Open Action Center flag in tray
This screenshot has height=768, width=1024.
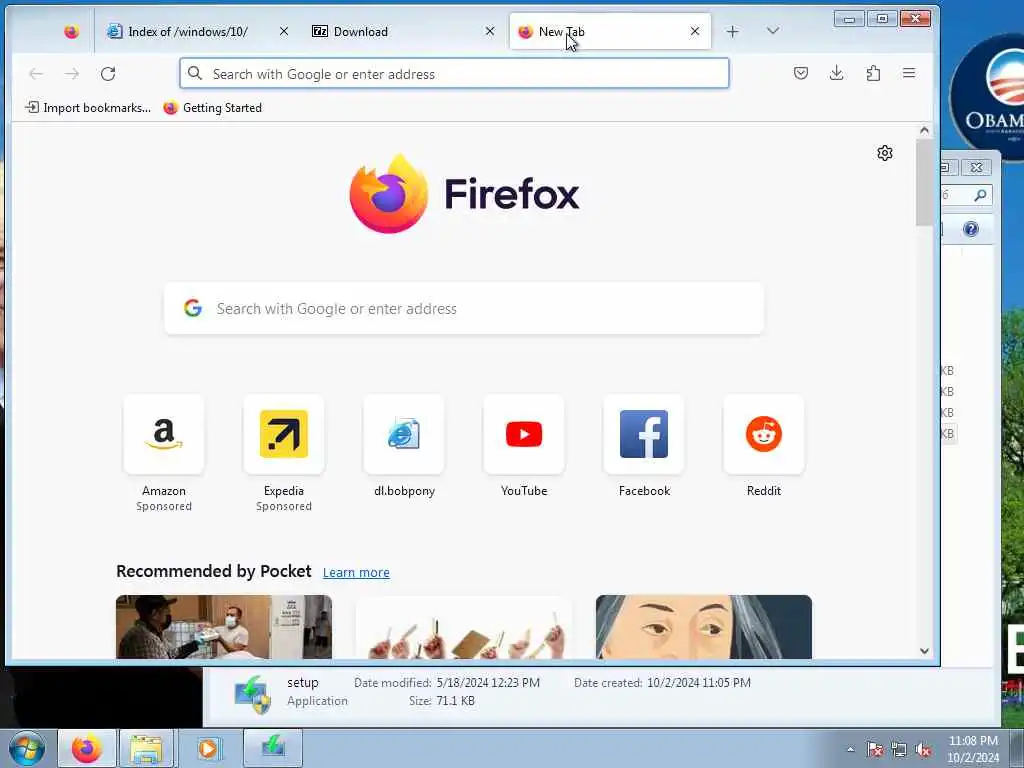874,750
